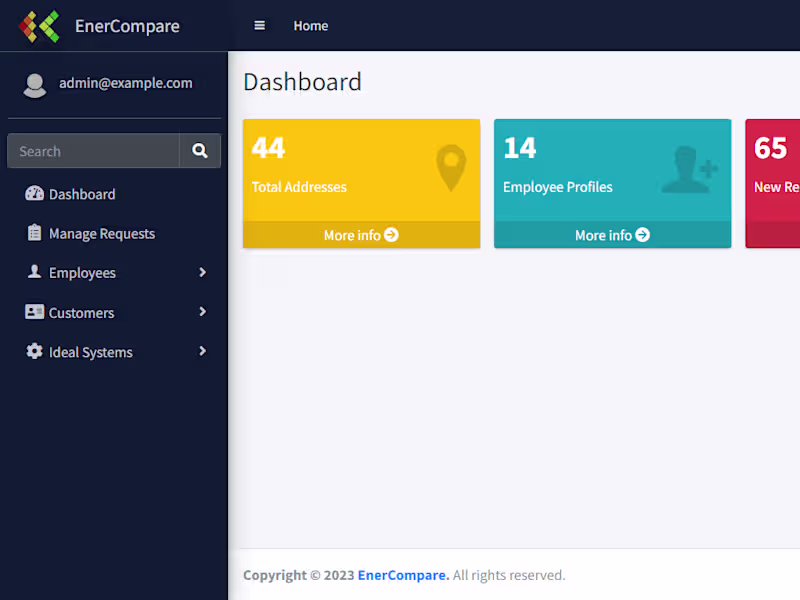The height and width of the screenshot is (600, 800).
Task: Click More info on Total Addresses card
Action: [361, 235]
